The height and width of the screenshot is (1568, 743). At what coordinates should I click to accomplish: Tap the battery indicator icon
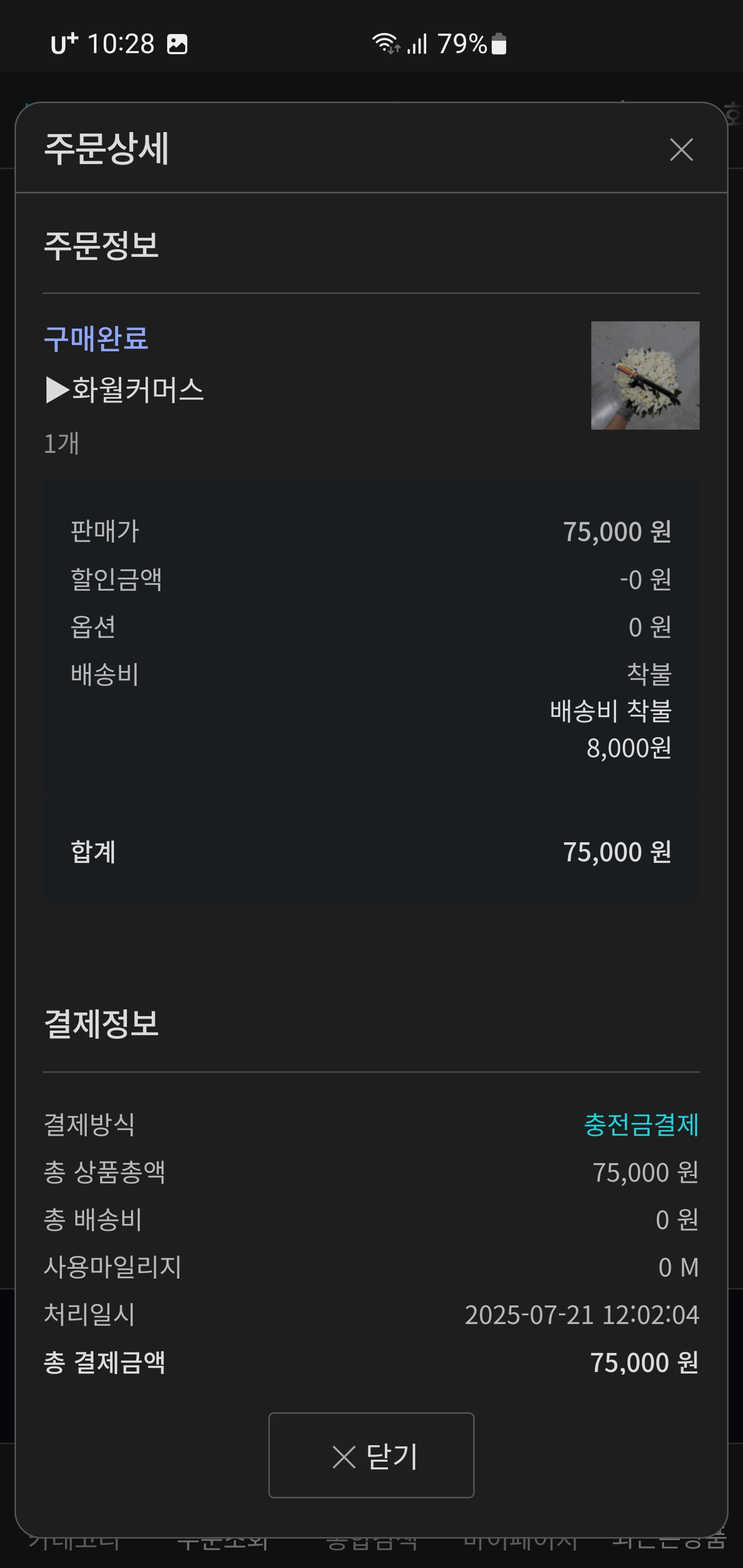point(499,44)
